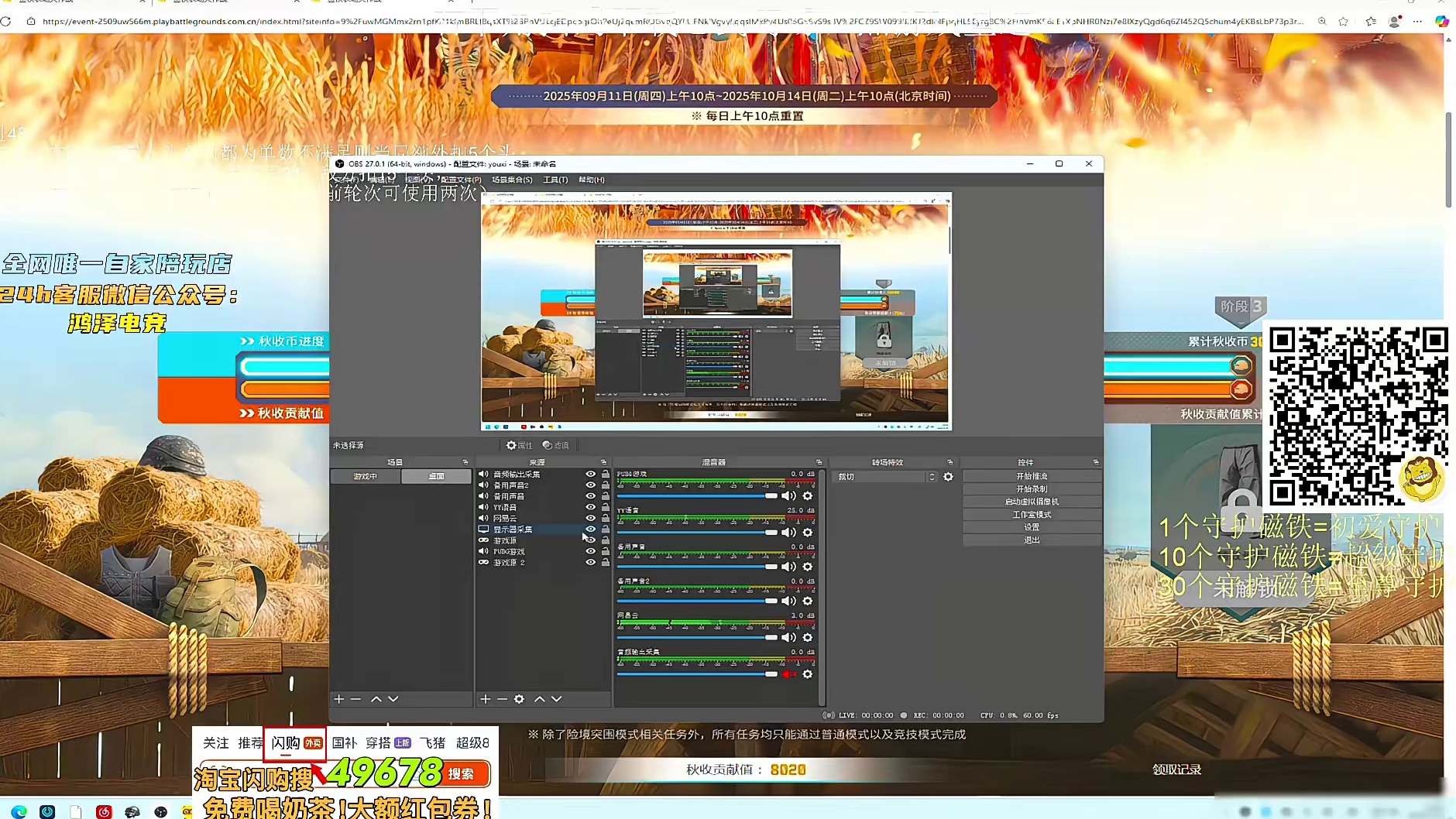Add a new source with plus icon
1456x819 pixels.
pyautogui.click(x=485, y=699)
